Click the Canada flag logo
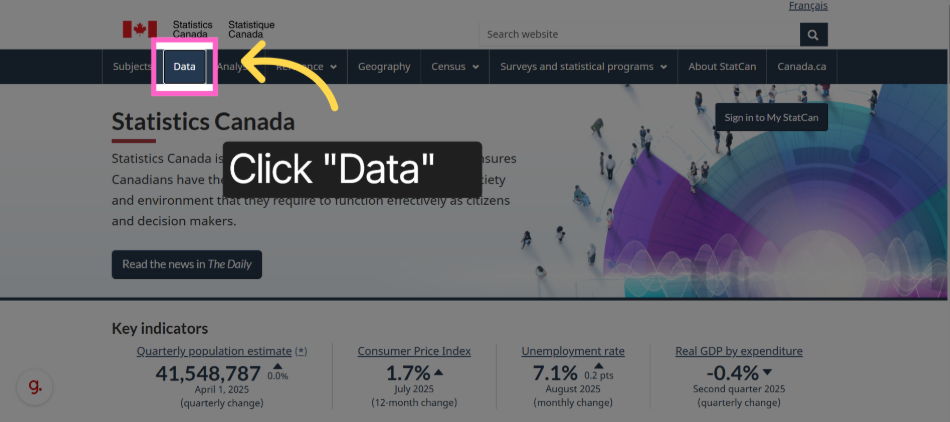Image resolution: width=950 pixels, height=422 pixels. click(140, 29)
